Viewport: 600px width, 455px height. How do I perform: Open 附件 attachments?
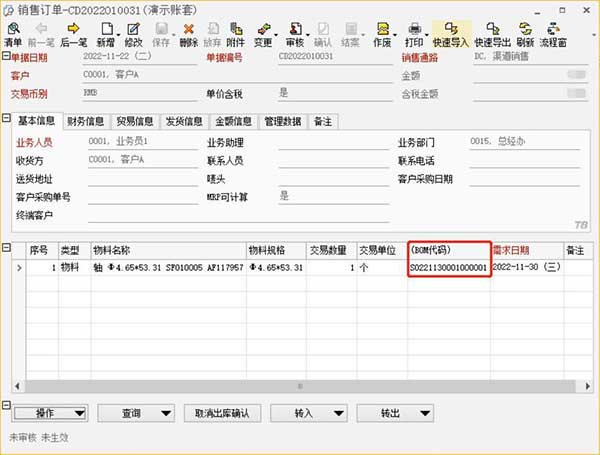pyautogui.click(x=236, y=34)
